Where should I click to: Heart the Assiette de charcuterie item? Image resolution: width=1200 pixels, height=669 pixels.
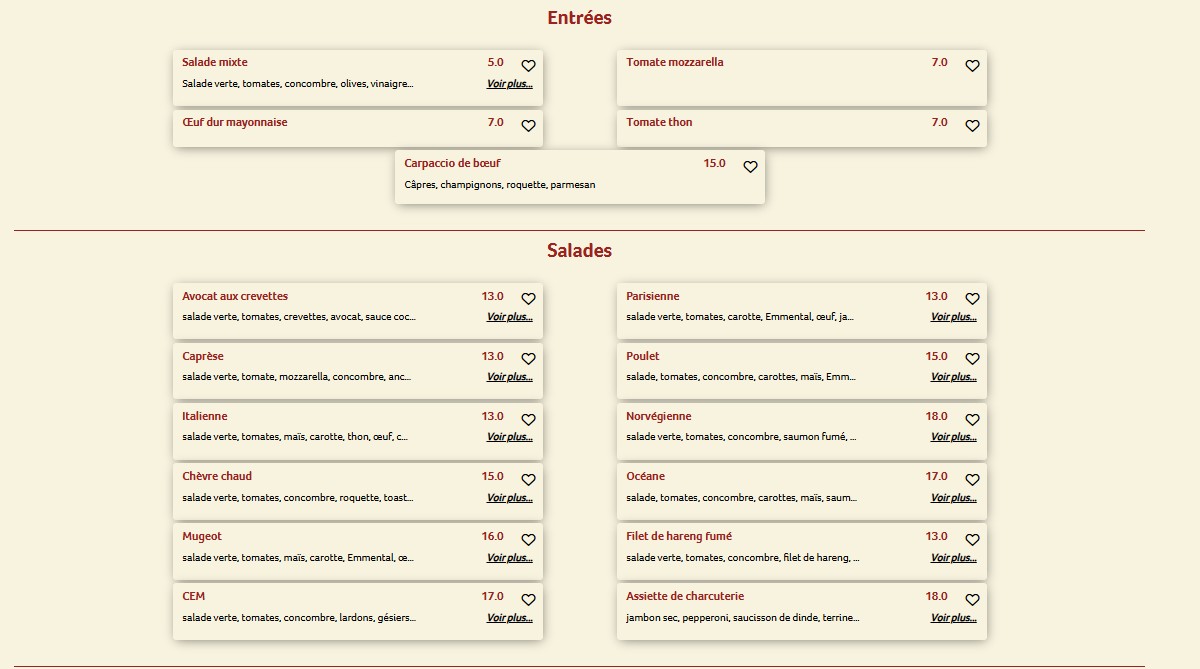tap(972, 600)
